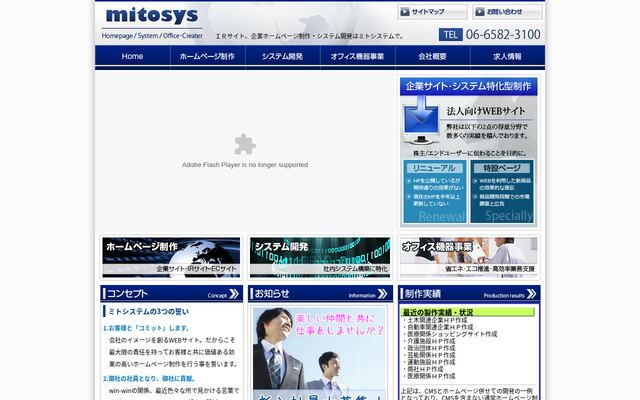Click the Homepage / System / Office-Creater tagline

152,36
